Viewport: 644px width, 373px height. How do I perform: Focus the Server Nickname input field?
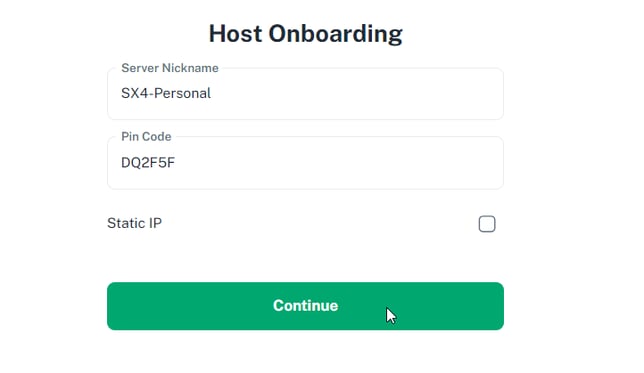click(x=305, y=94)
